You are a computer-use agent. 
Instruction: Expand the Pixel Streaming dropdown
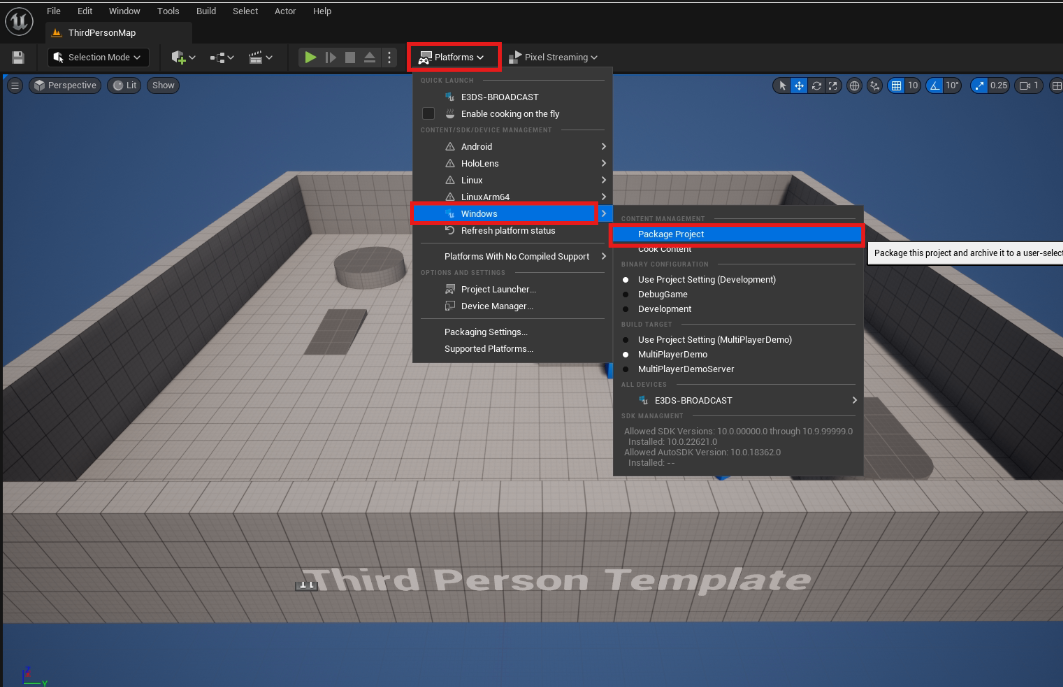[554, 58]
